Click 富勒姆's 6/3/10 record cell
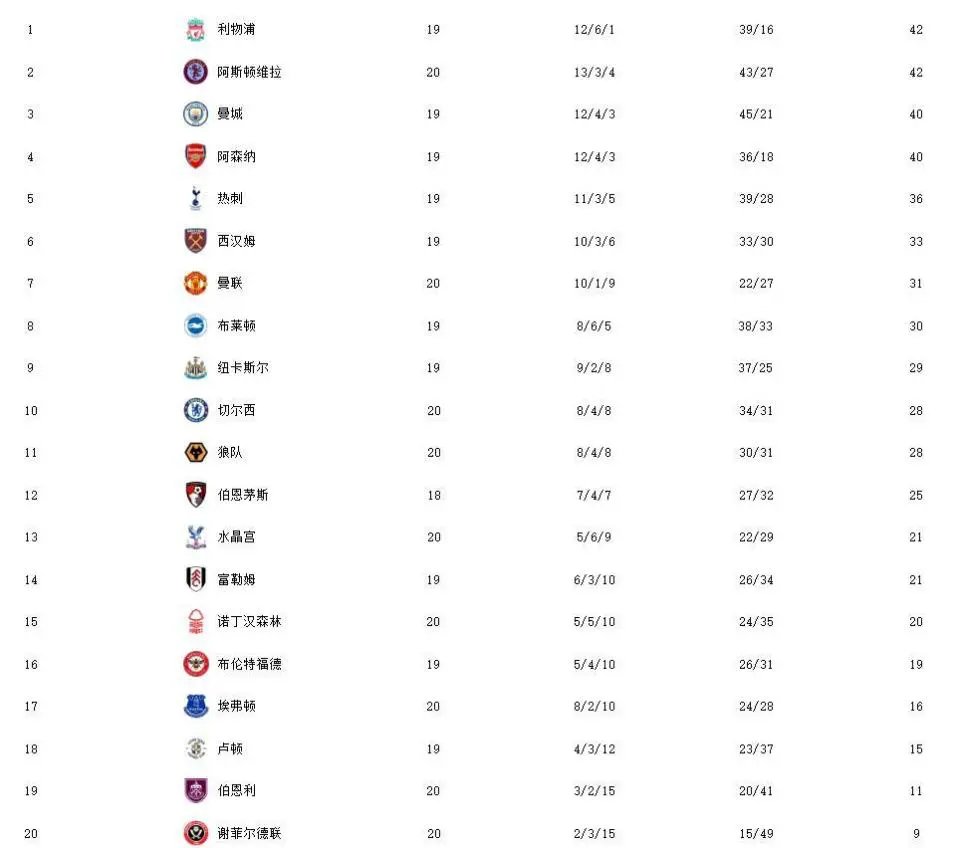960x848 pixels. [x=594, y=580]
